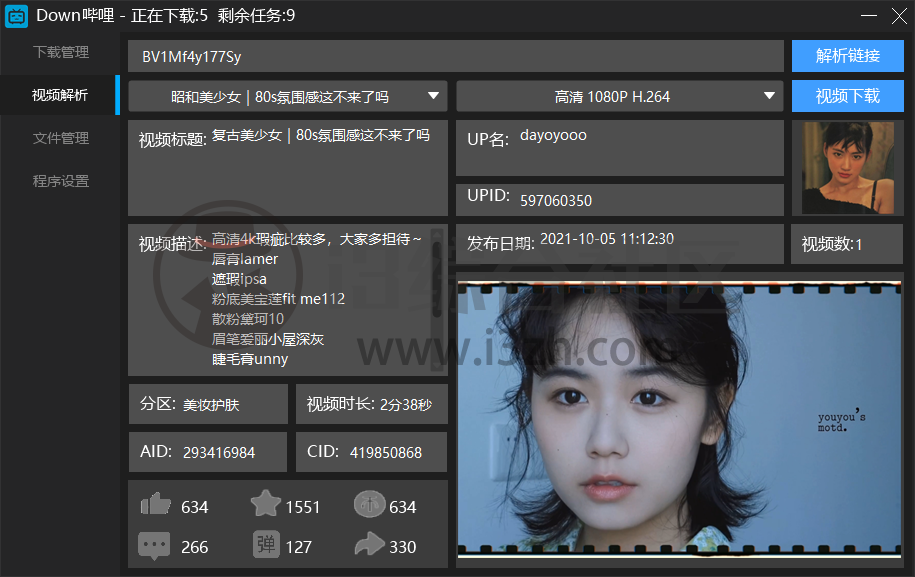Click the publish date 2021-10-05 11:12:30
Viewport: 915px width, 577px height.
pyautogui.click(x=607, y=239)
